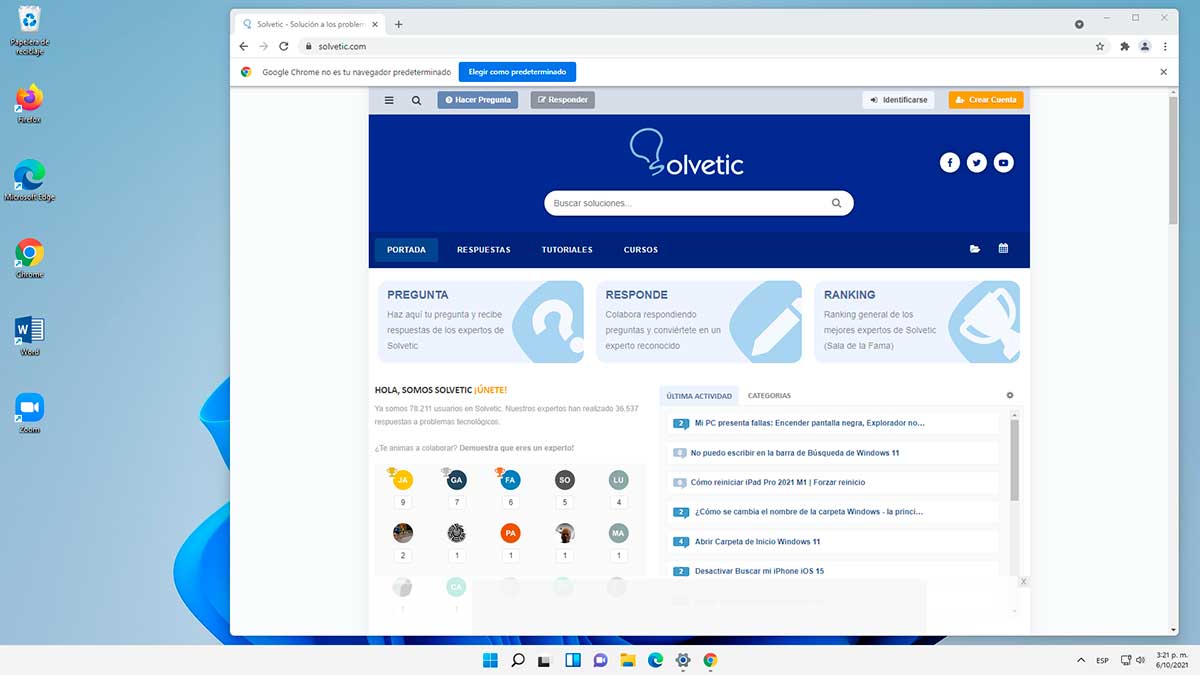Open the Windows Start menu

[x=490, y=660]
